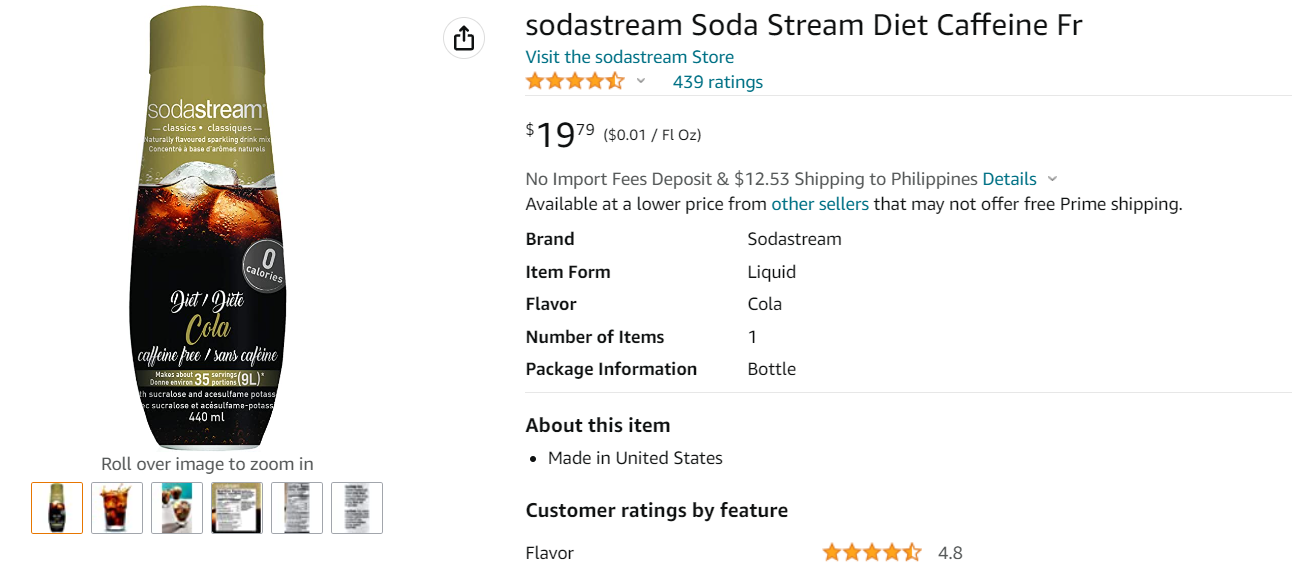
Task: Select the fifth thumbnail with narrow label
Action: pos(297,508)
